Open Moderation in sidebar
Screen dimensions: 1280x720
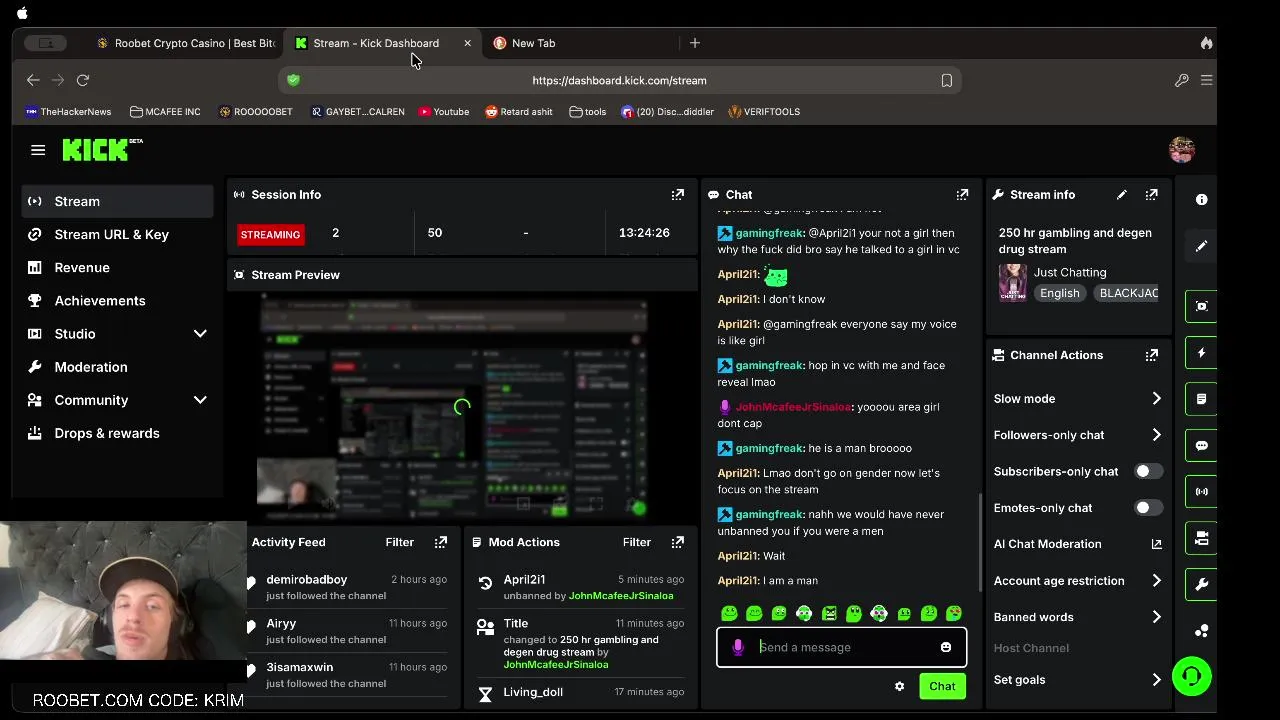click(118, 367)
